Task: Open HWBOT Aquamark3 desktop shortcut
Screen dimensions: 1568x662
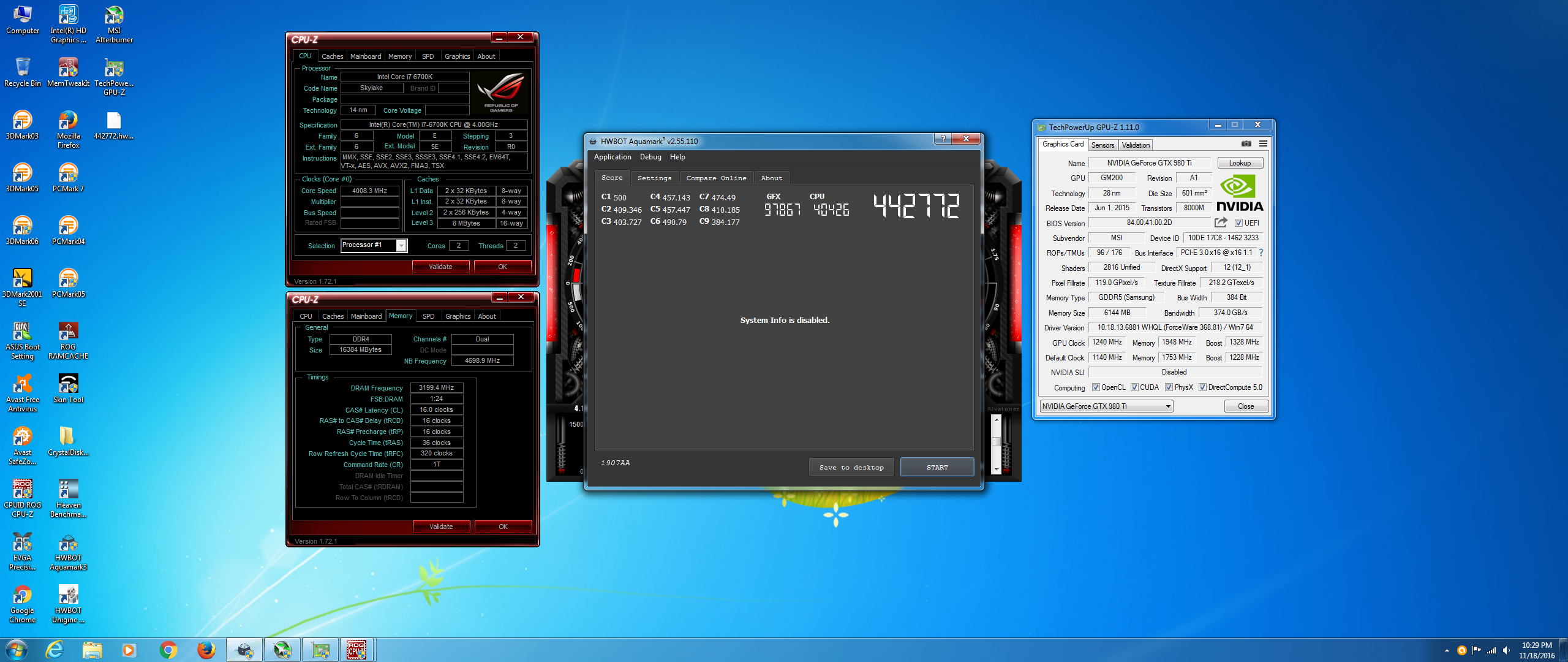Action: [x=68, y=552]
